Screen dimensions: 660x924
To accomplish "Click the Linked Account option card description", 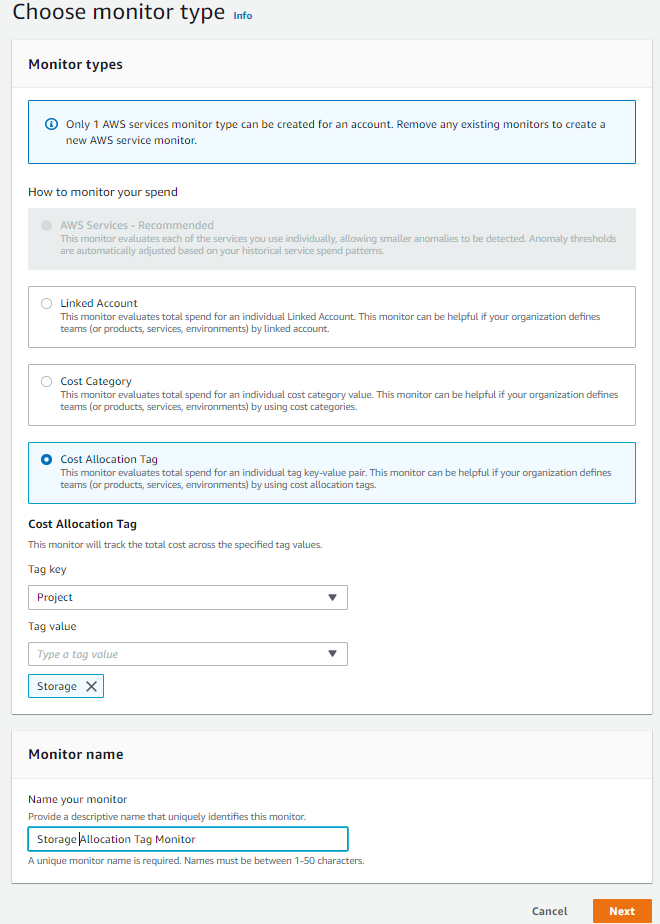I will click(330, 322).
